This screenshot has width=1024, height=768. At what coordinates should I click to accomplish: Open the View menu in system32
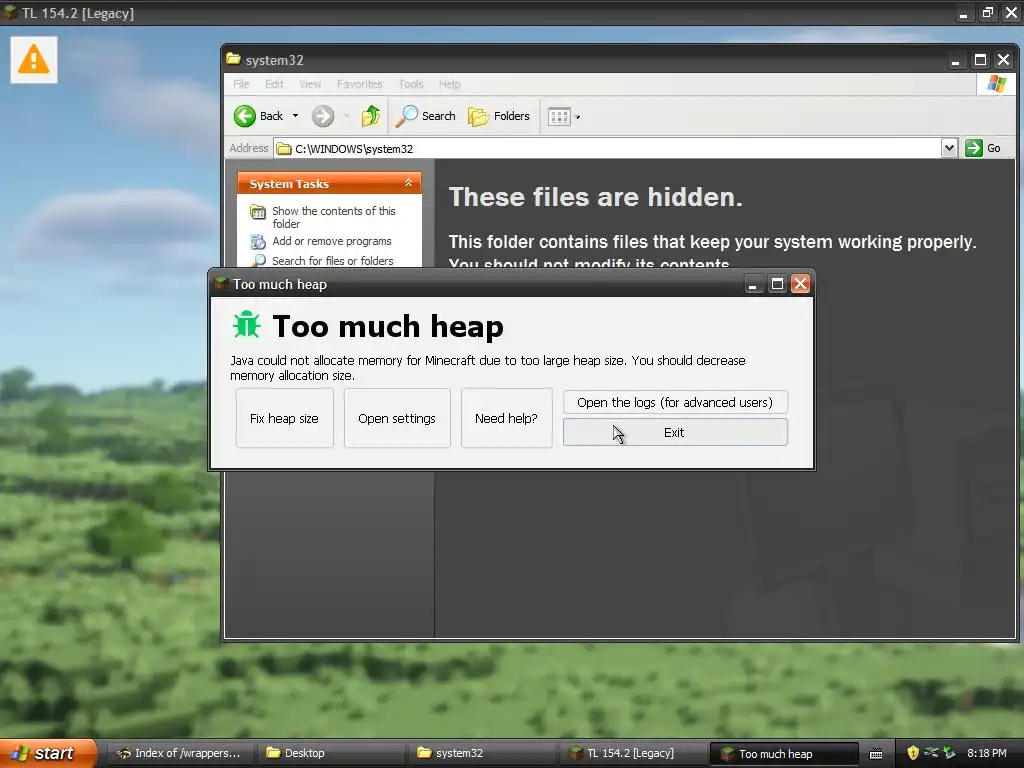pos(310,84)
